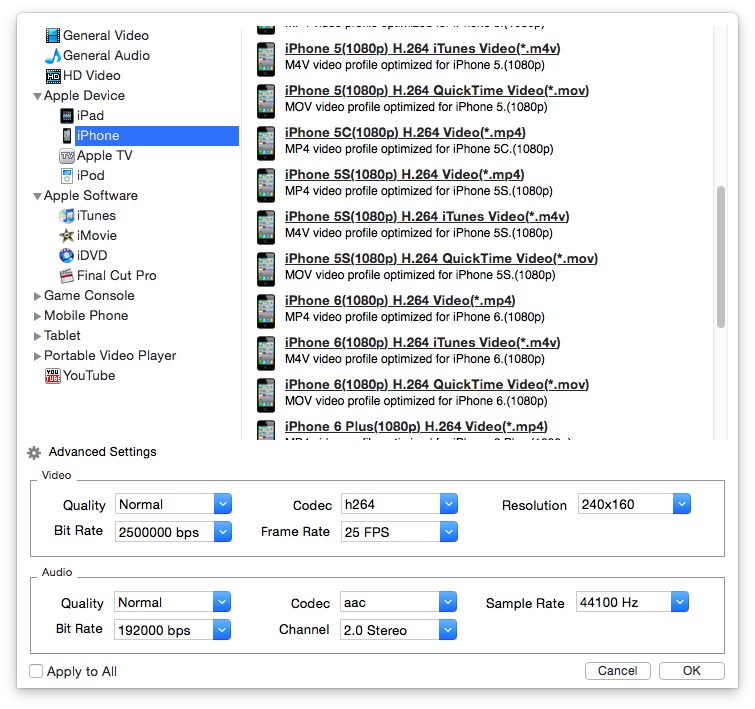Viewport: 755px width, 709px height.
Task: Collapse the Apple Device category
Action: pos(37,96)
